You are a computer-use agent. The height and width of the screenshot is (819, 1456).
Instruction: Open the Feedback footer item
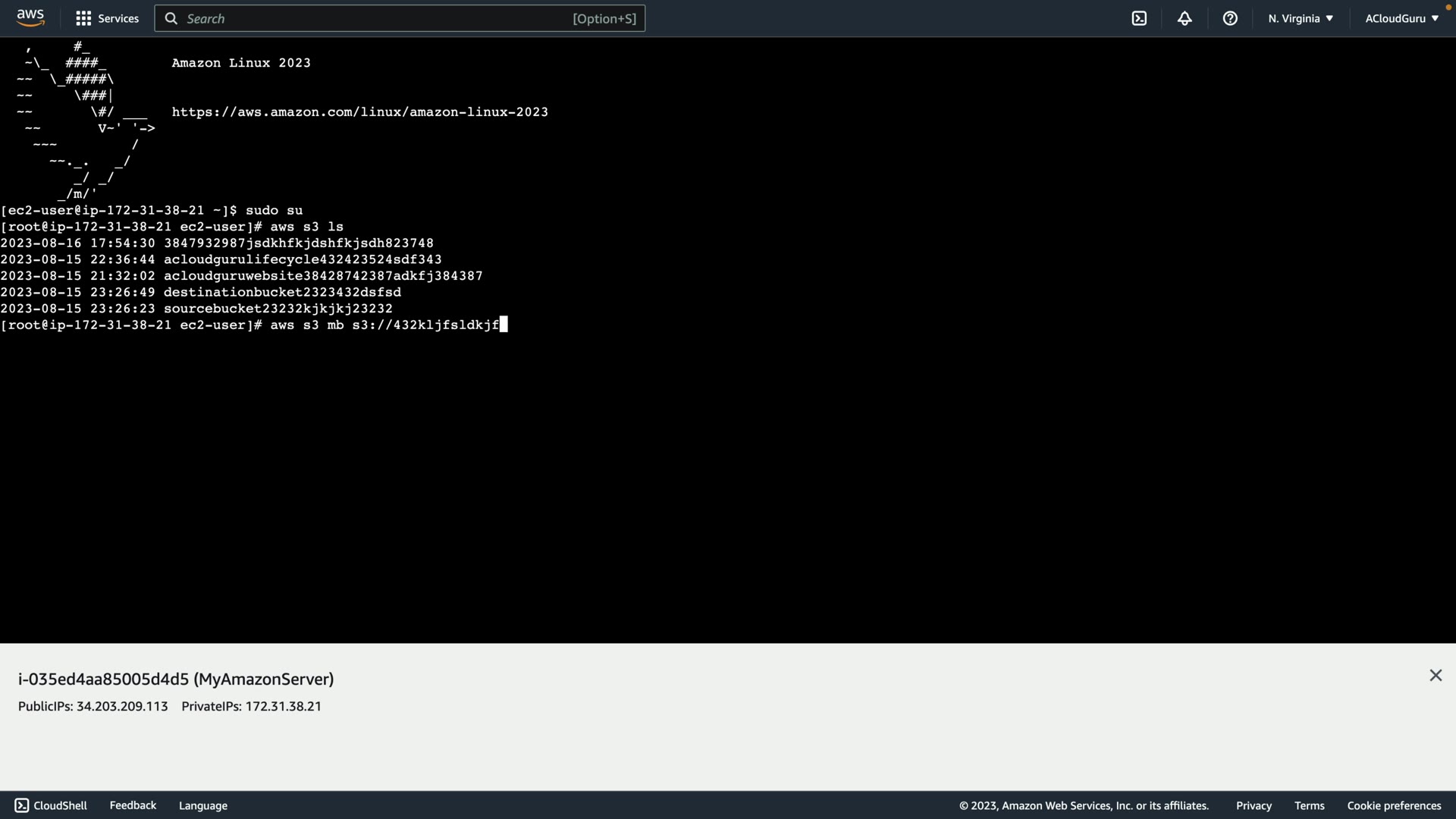pyautogui.click(x=133, y=805)
